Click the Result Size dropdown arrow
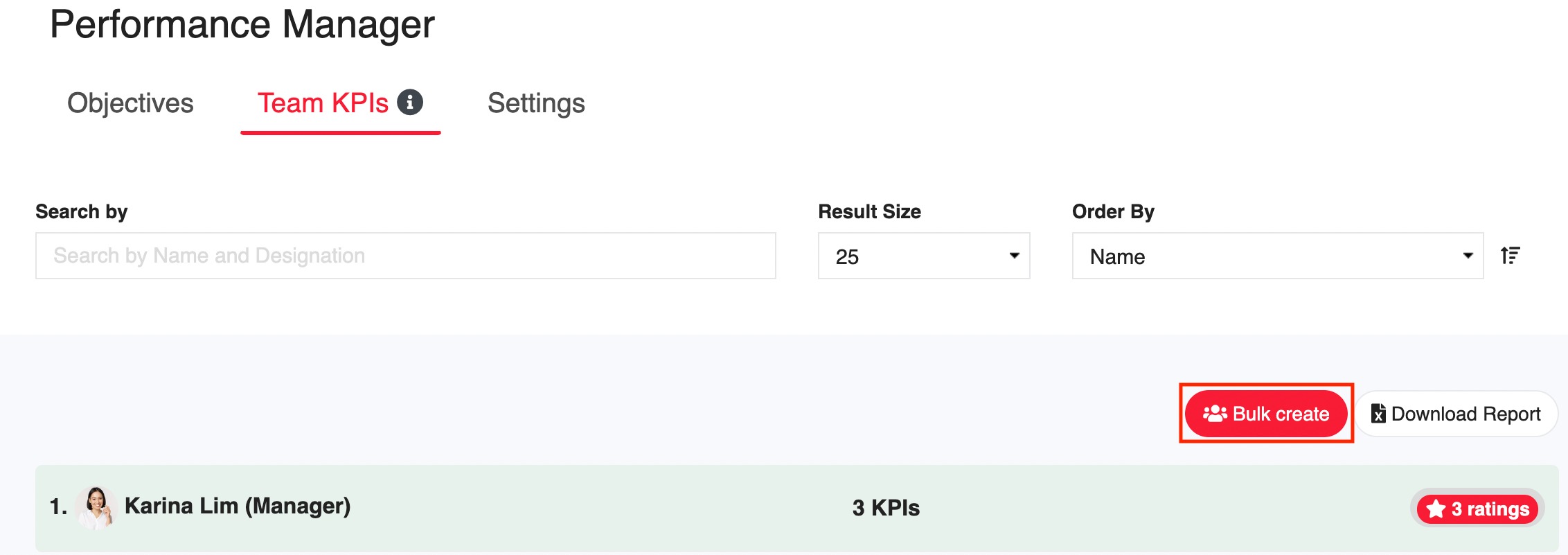Viewport: 1568px width, 555px height. 1014,256
